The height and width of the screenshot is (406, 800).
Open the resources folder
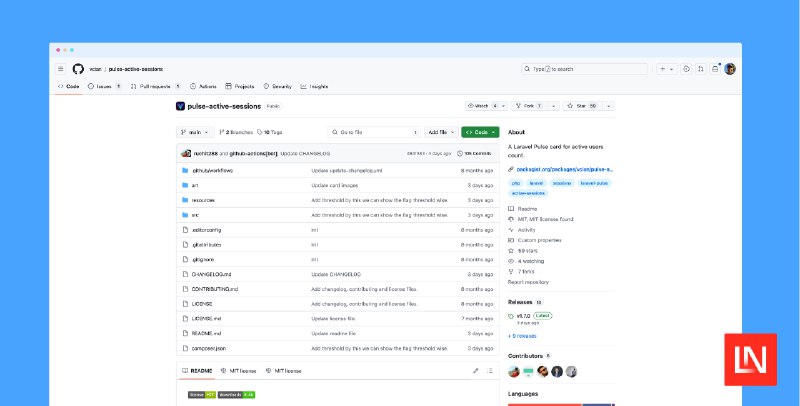[203, 200]
